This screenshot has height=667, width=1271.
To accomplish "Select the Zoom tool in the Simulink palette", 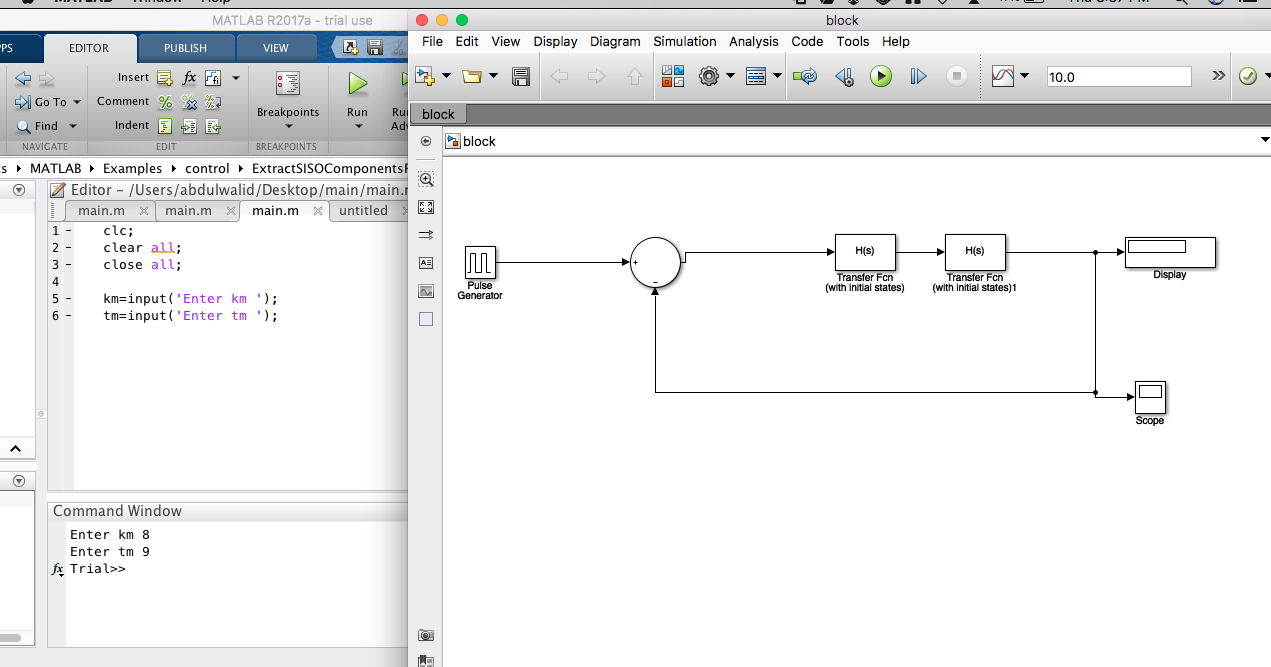I will point(426,180).
